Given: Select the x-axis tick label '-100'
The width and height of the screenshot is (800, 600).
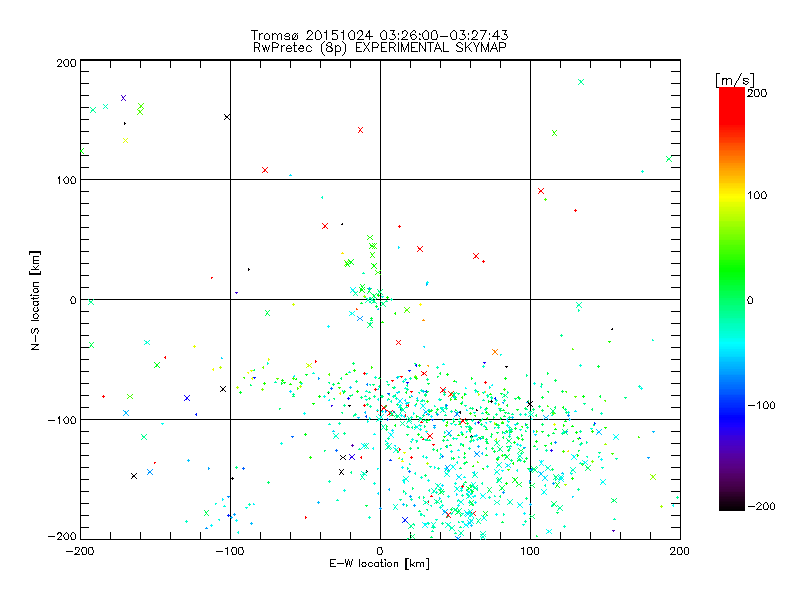Looking at the screenshot, I should [230, 551].
